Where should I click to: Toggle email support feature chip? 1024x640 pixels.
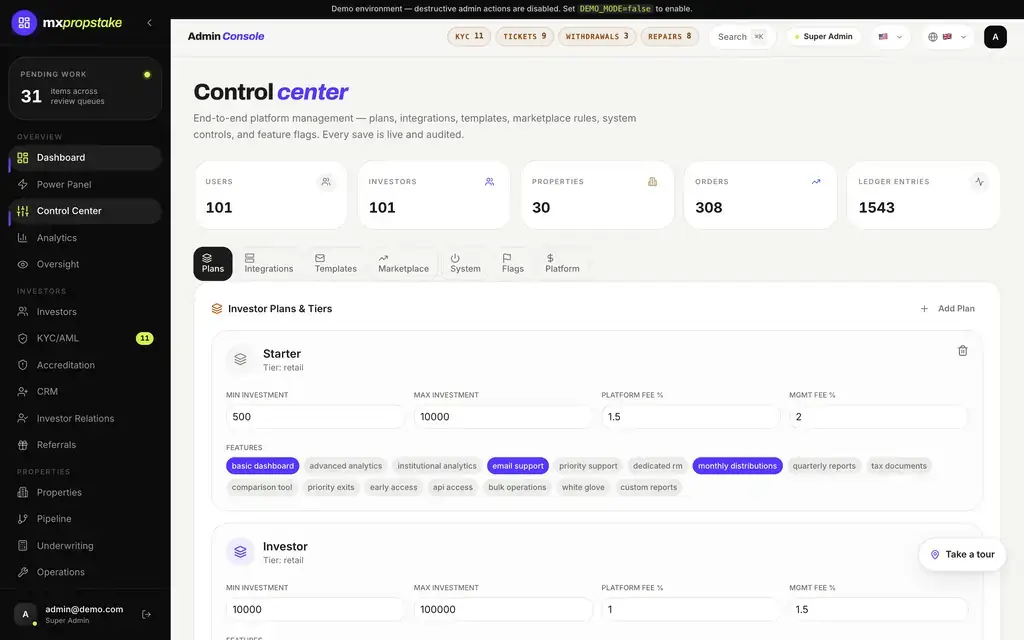(518, 466)
